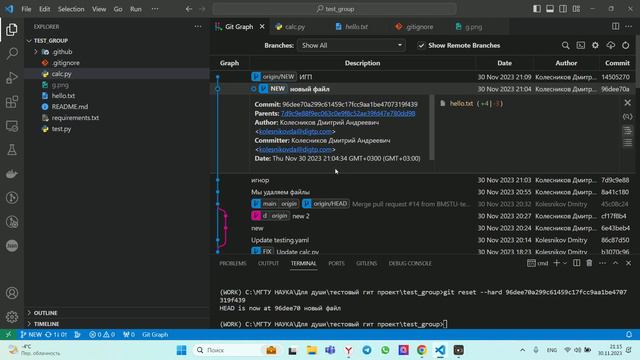Open the Manage gear menu
Viewport: 640px width, 360px height.
tap(12, 317)
